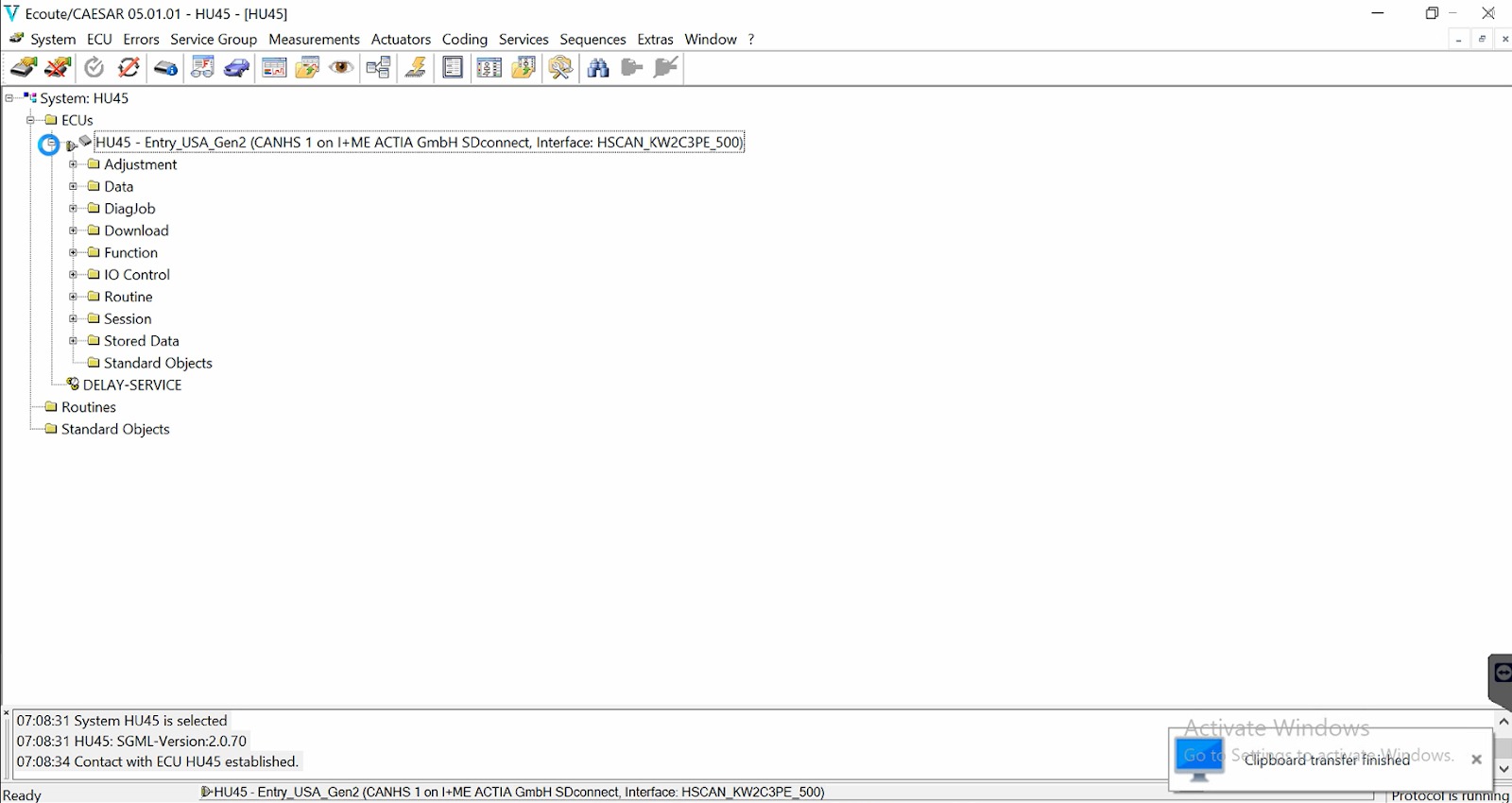The height and width of the screenshot is (803, 1512).
Task: Click the glasses error reading icon
Action: pyautogui.click(x=202, y=67)
